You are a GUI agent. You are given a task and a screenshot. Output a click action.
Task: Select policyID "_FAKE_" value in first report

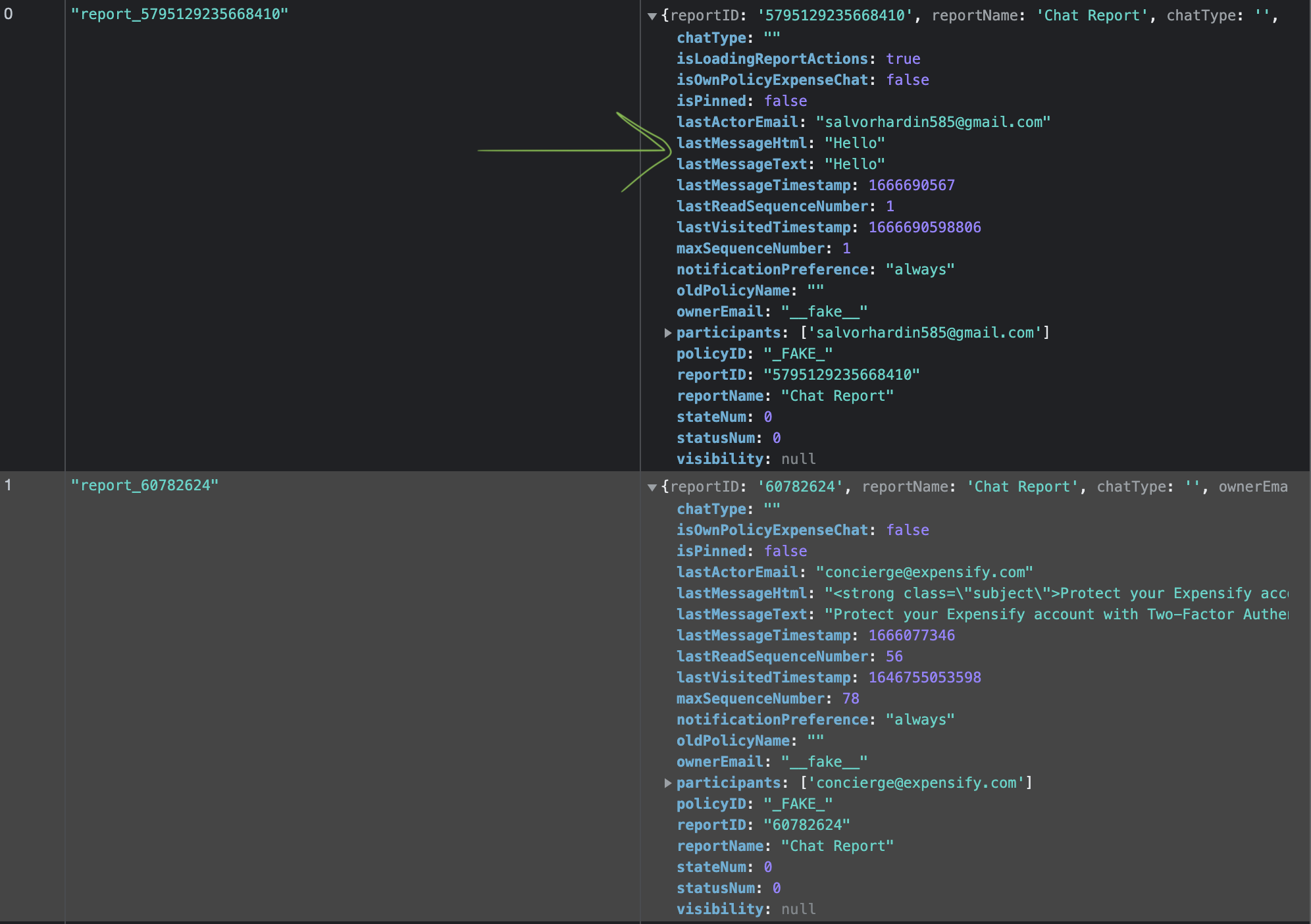click(x=797, y=353)
